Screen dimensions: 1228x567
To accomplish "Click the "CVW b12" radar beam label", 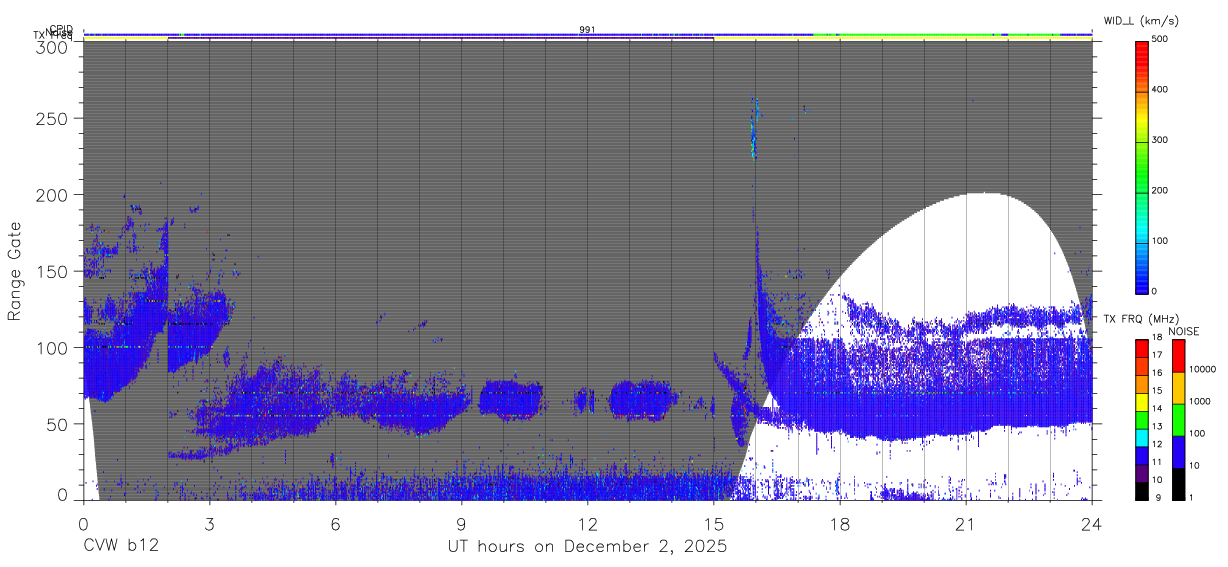I will point(120,546).
